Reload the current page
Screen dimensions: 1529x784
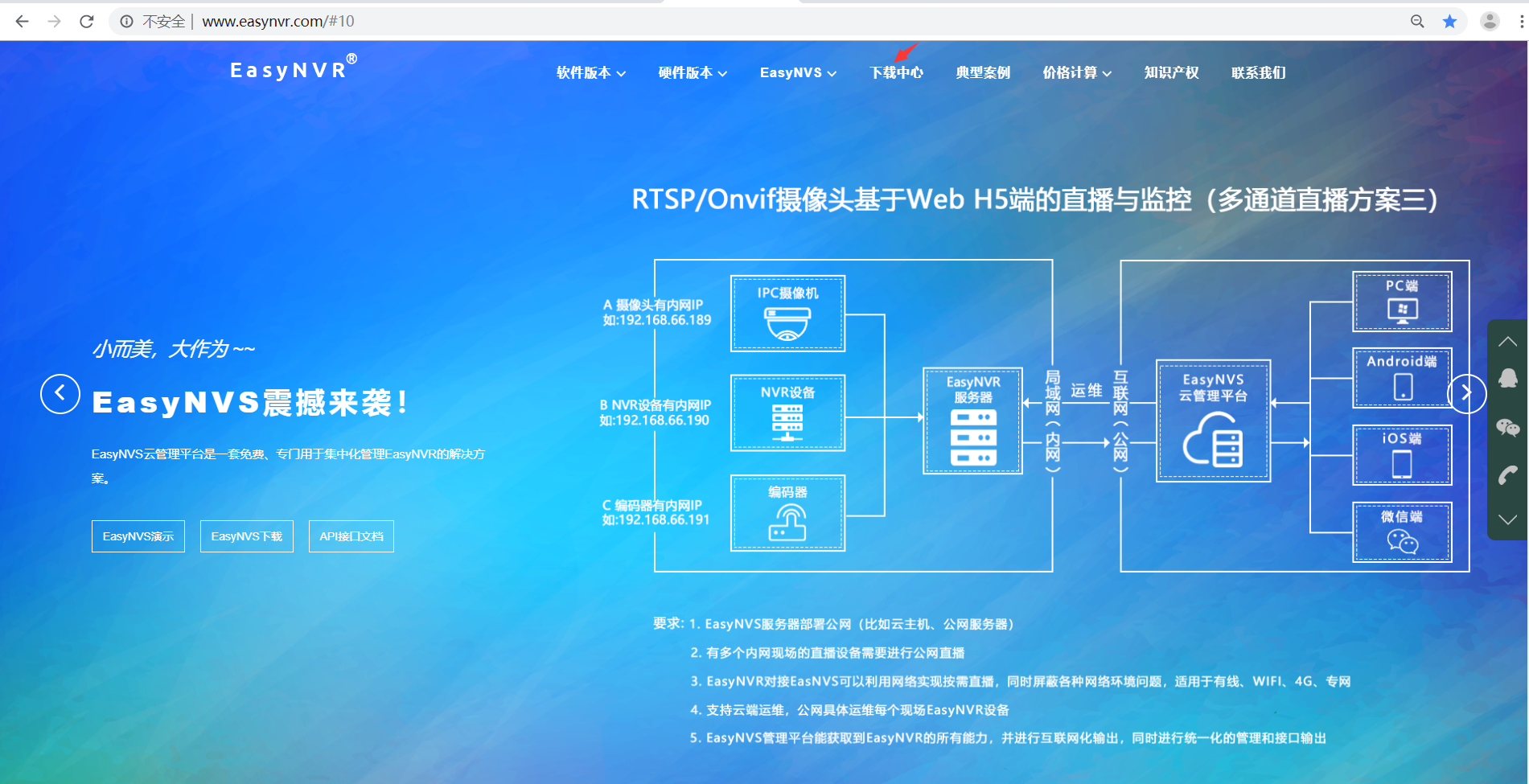click(x=87, y=22)
